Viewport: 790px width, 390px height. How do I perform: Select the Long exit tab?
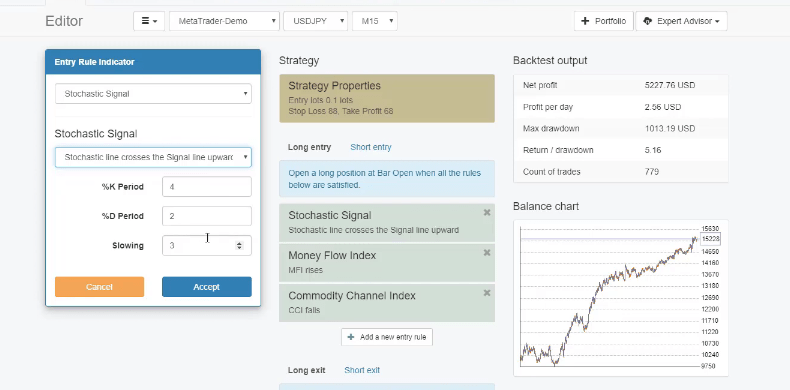(306, 370)
